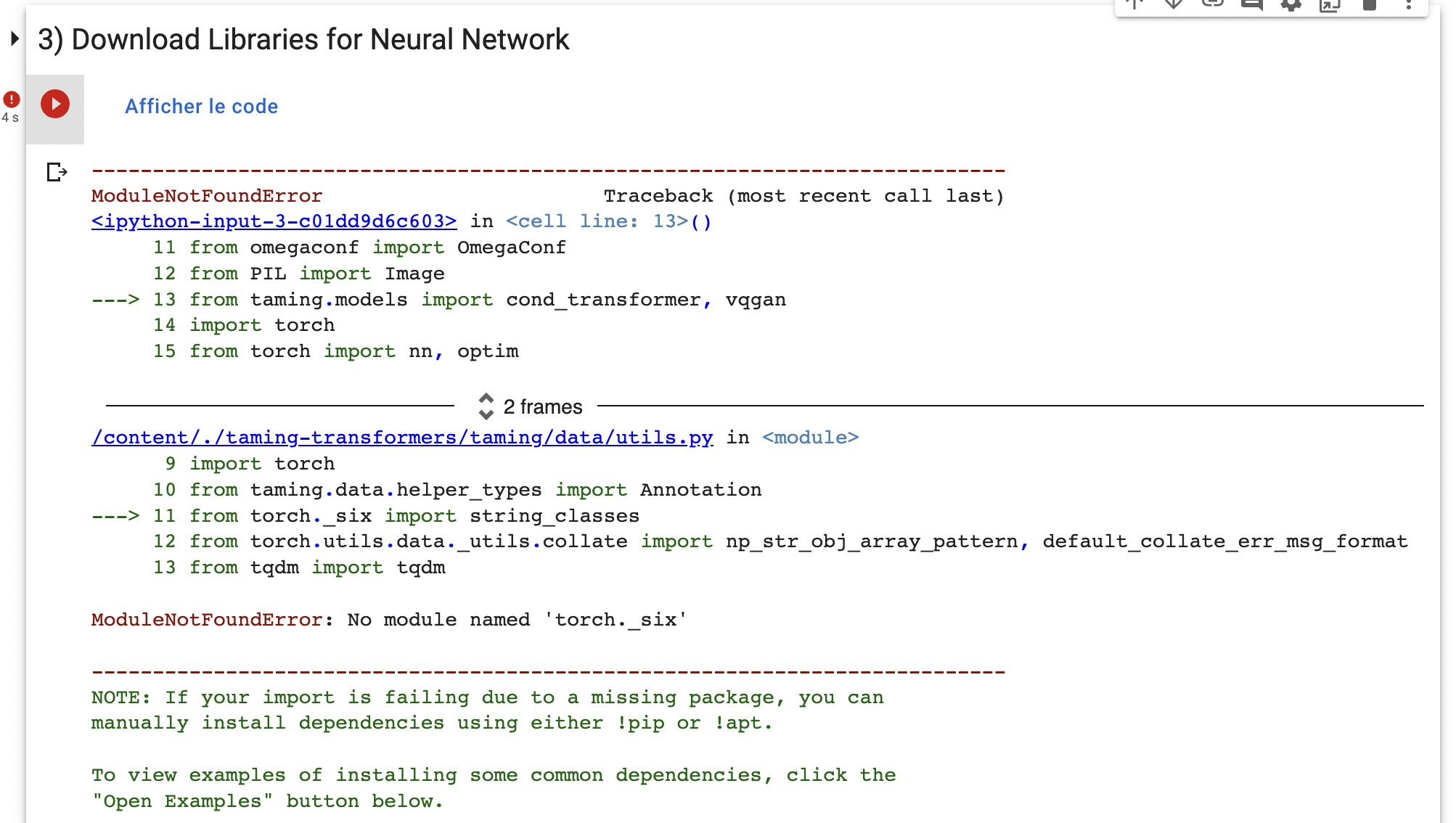Add a comment to the cell
1456x823 pixels.
click(x=1251, y=6)
